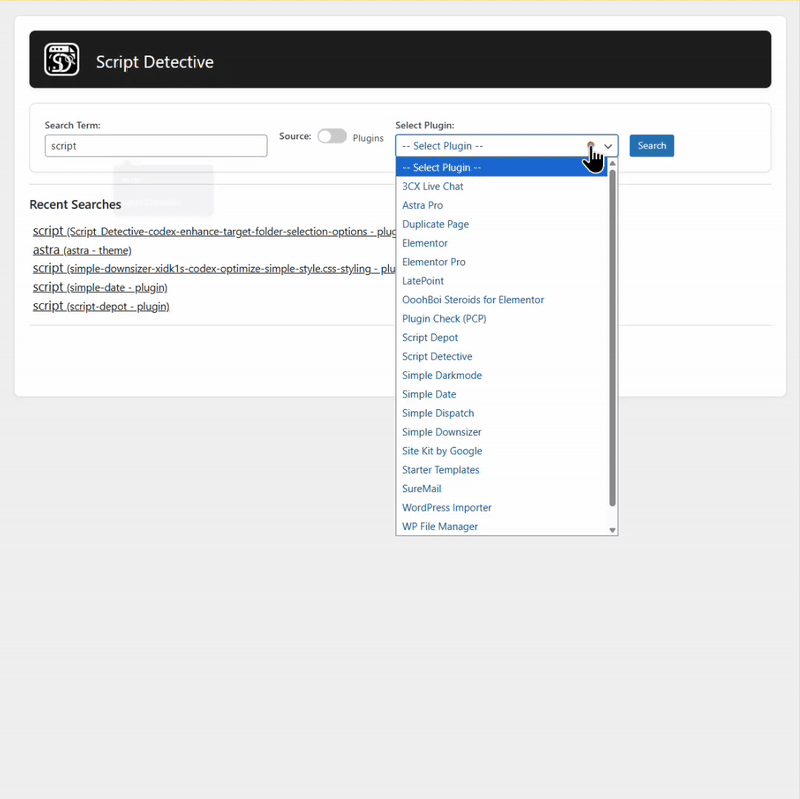Click dropdown list scroll-down arrow
Screen dimensions: 800x799
pyautogui.click(x=612, y=530)
